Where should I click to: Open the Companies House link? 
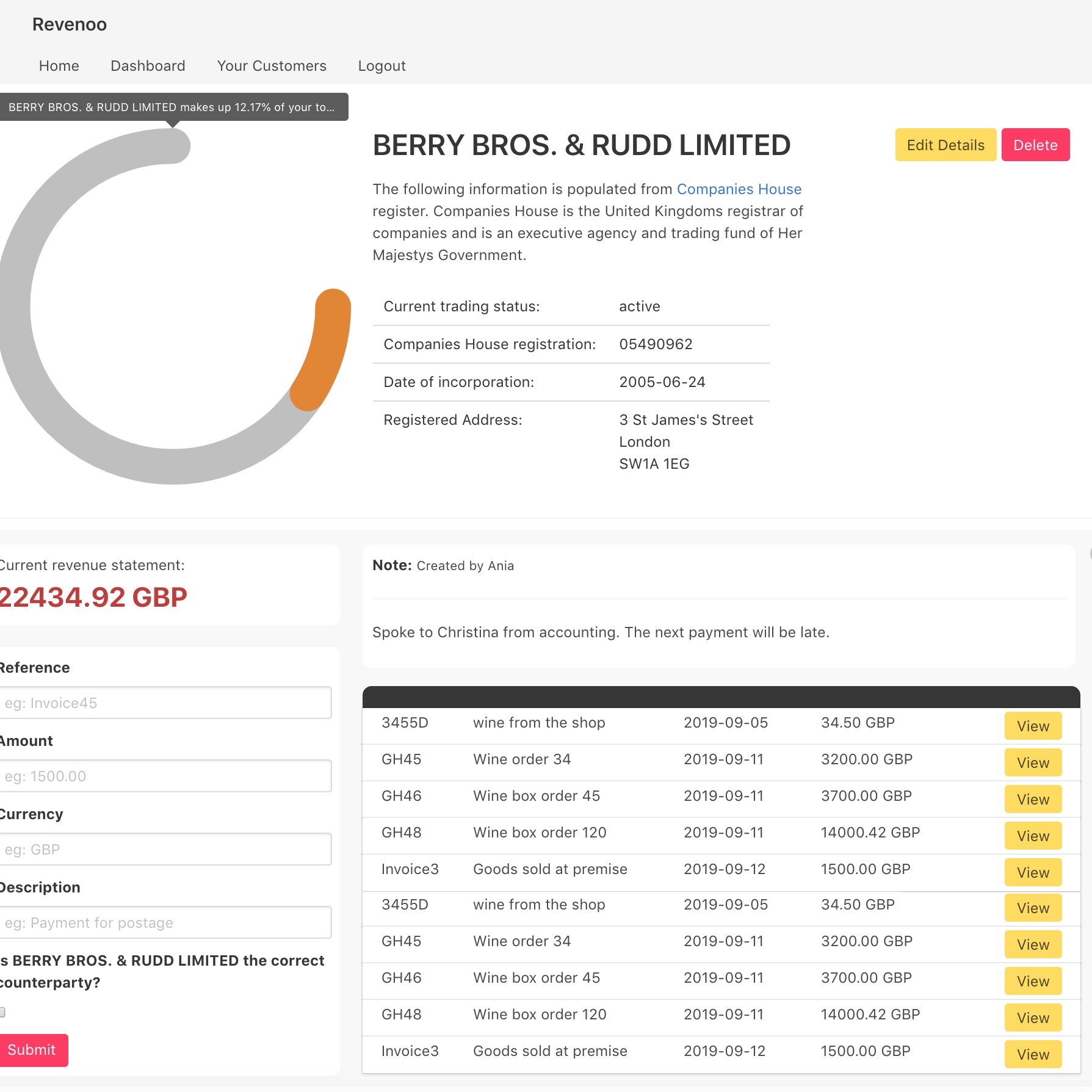click(739, 189)
